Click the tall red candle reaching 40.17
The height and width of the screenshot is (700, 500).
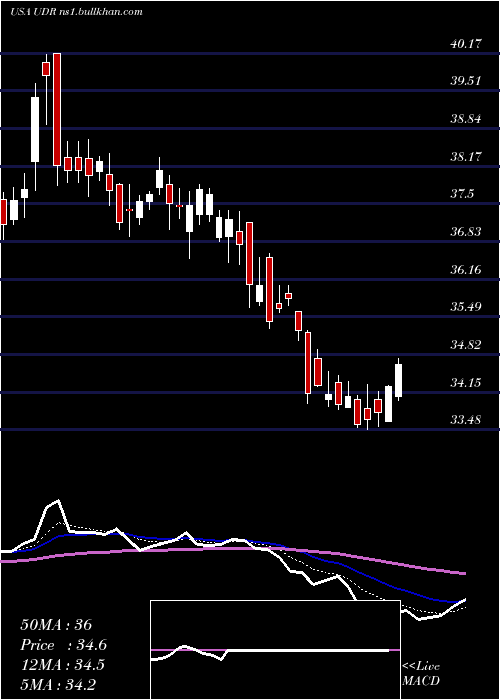coord(57,109)
